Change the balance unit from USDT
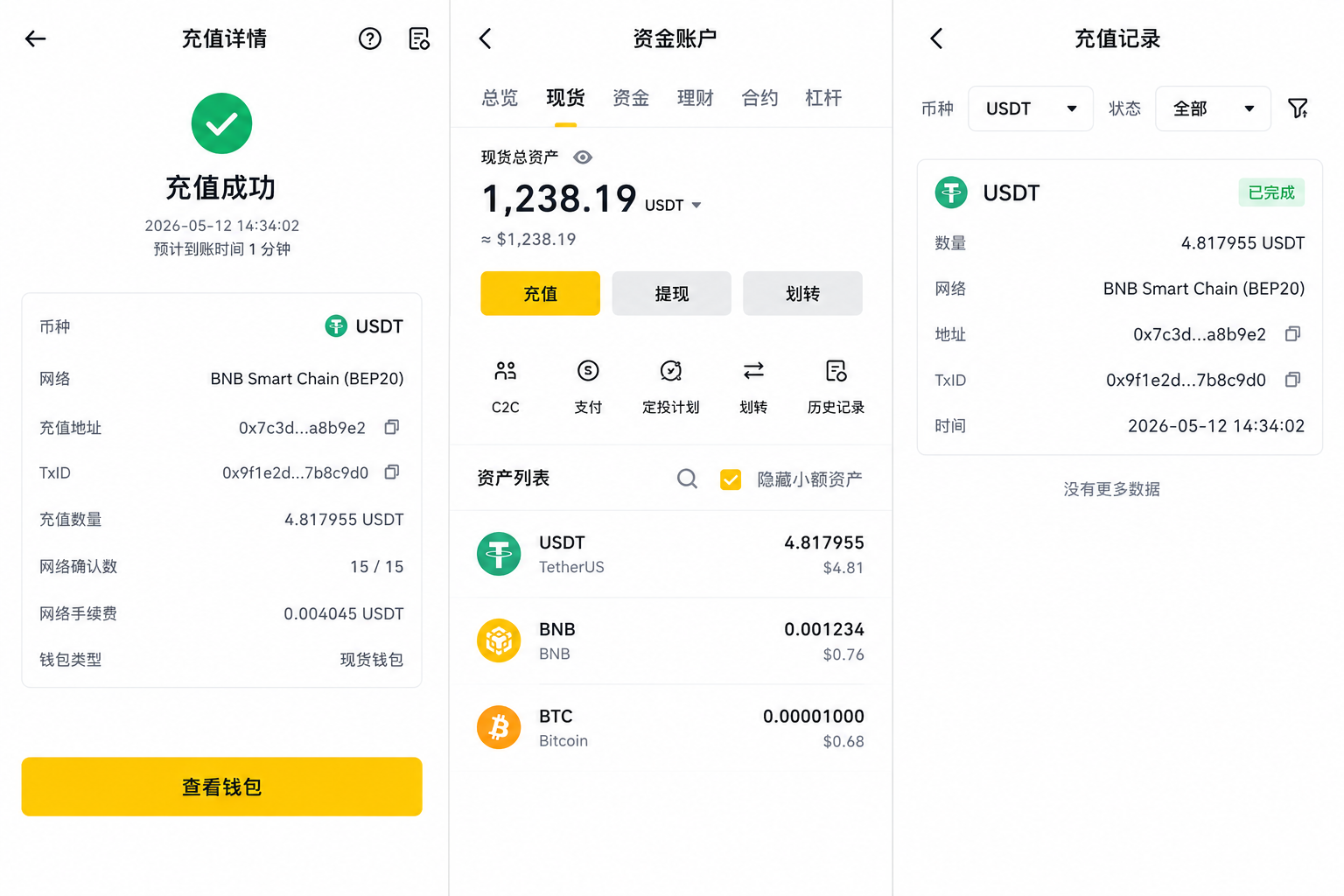 pos(673,206)
